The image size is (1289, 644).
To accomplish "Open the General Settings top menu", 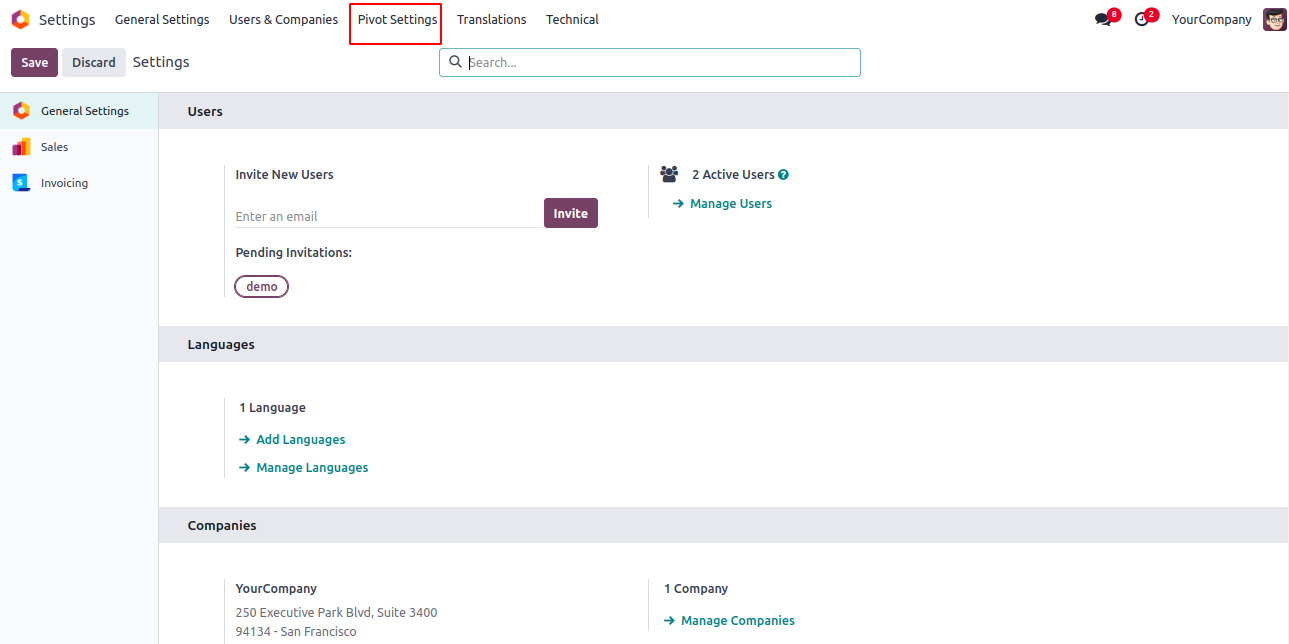I will 162,20.
